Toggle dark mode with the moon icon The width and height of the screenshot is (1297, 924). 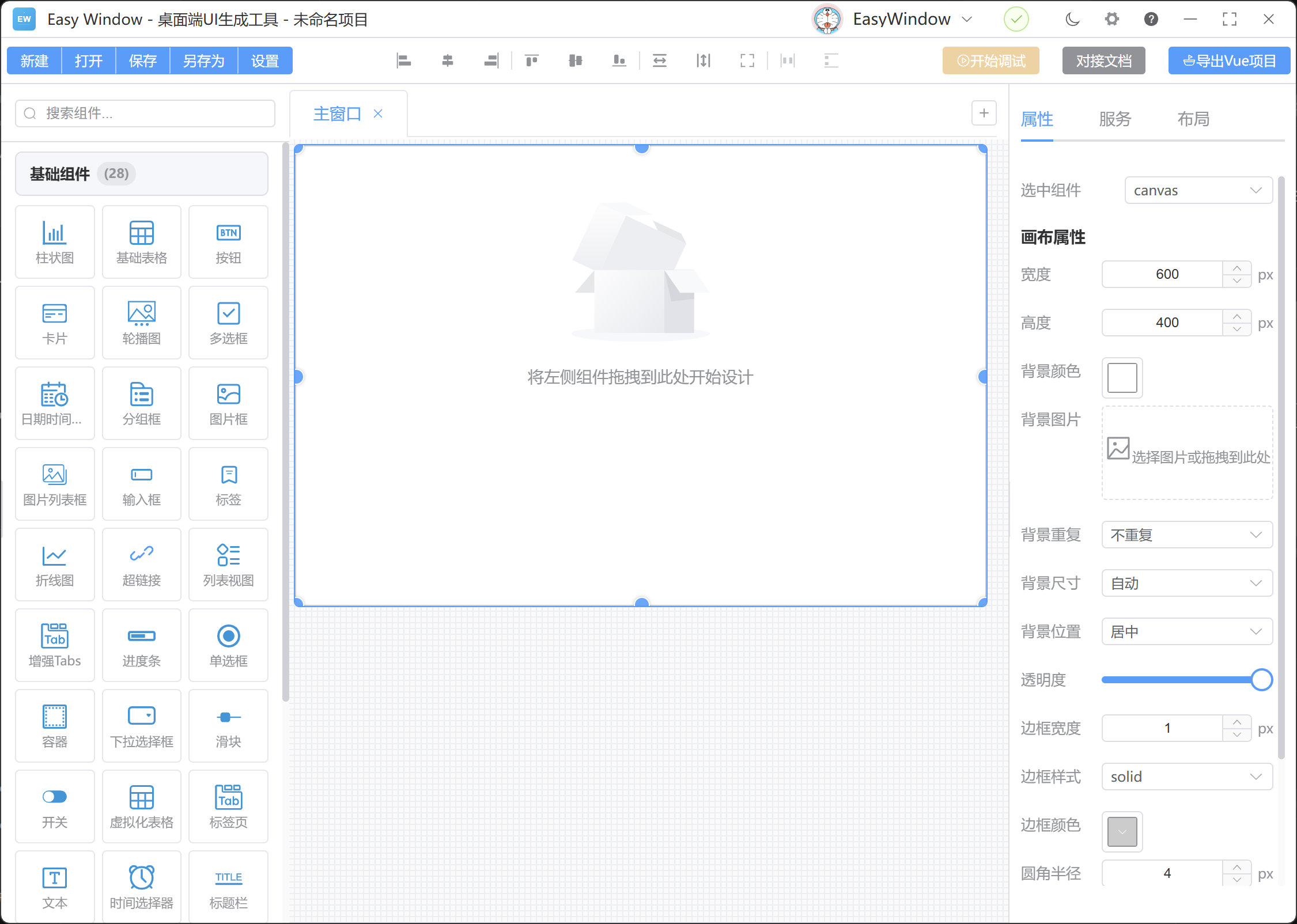click(x=1072, y=19)
